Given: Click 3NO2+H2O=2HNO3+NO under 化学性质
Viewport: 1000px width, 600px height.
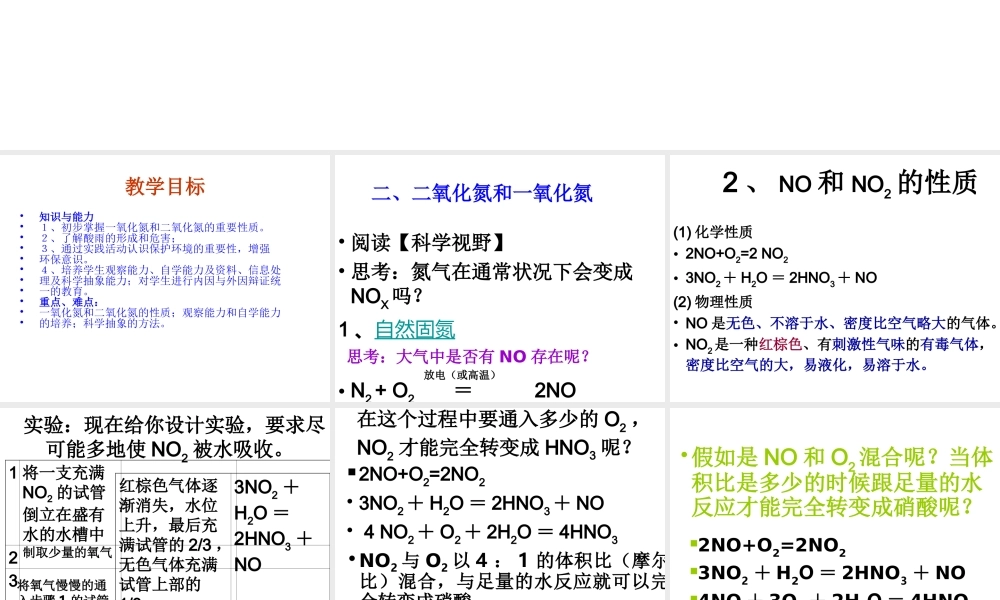Looking at the screenshot, I should [781, 279].
